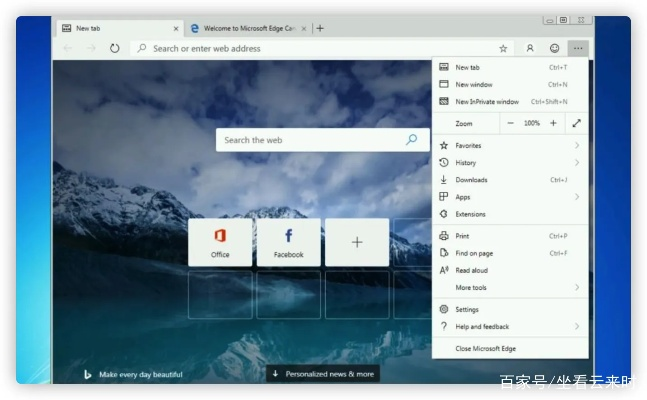Screen dimensions: 647x400
Task: Enter full screen from Zoom row
Action: click(x=576, y=123)
